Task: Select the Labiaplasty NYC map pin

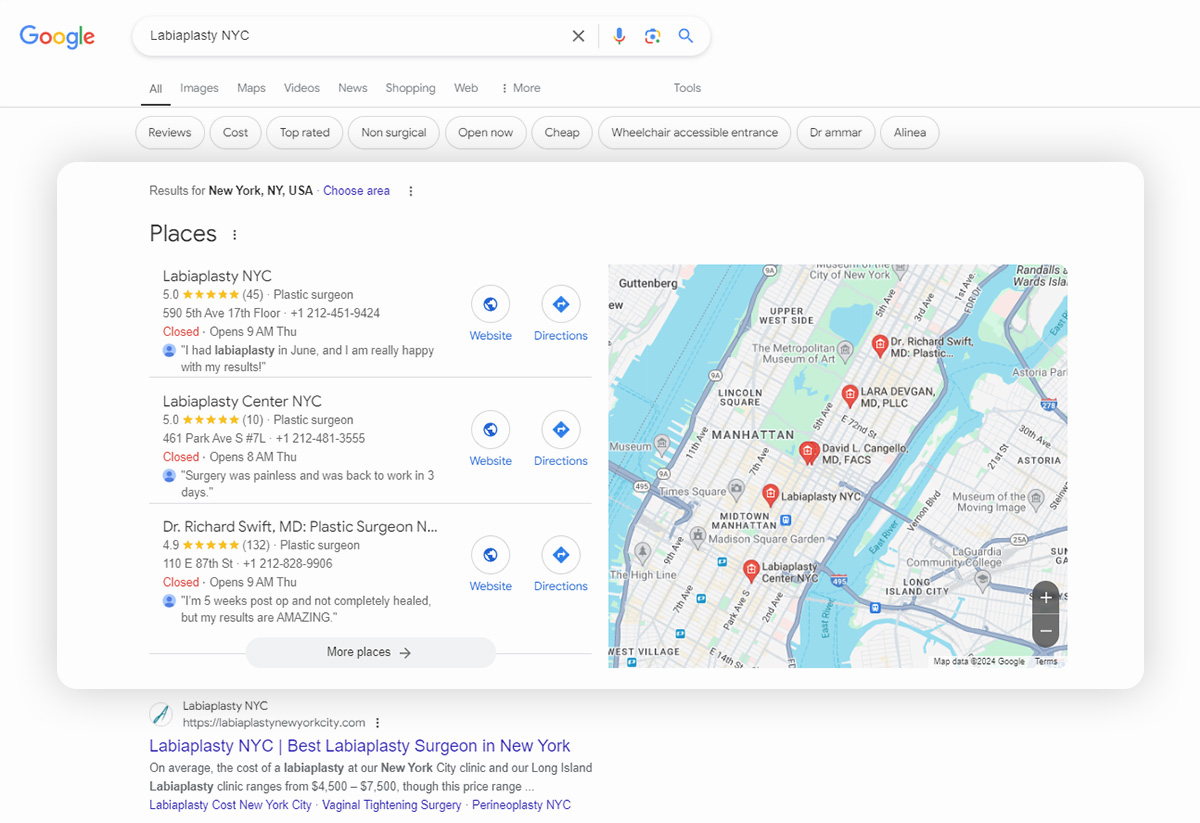Action: coord(770,494)
